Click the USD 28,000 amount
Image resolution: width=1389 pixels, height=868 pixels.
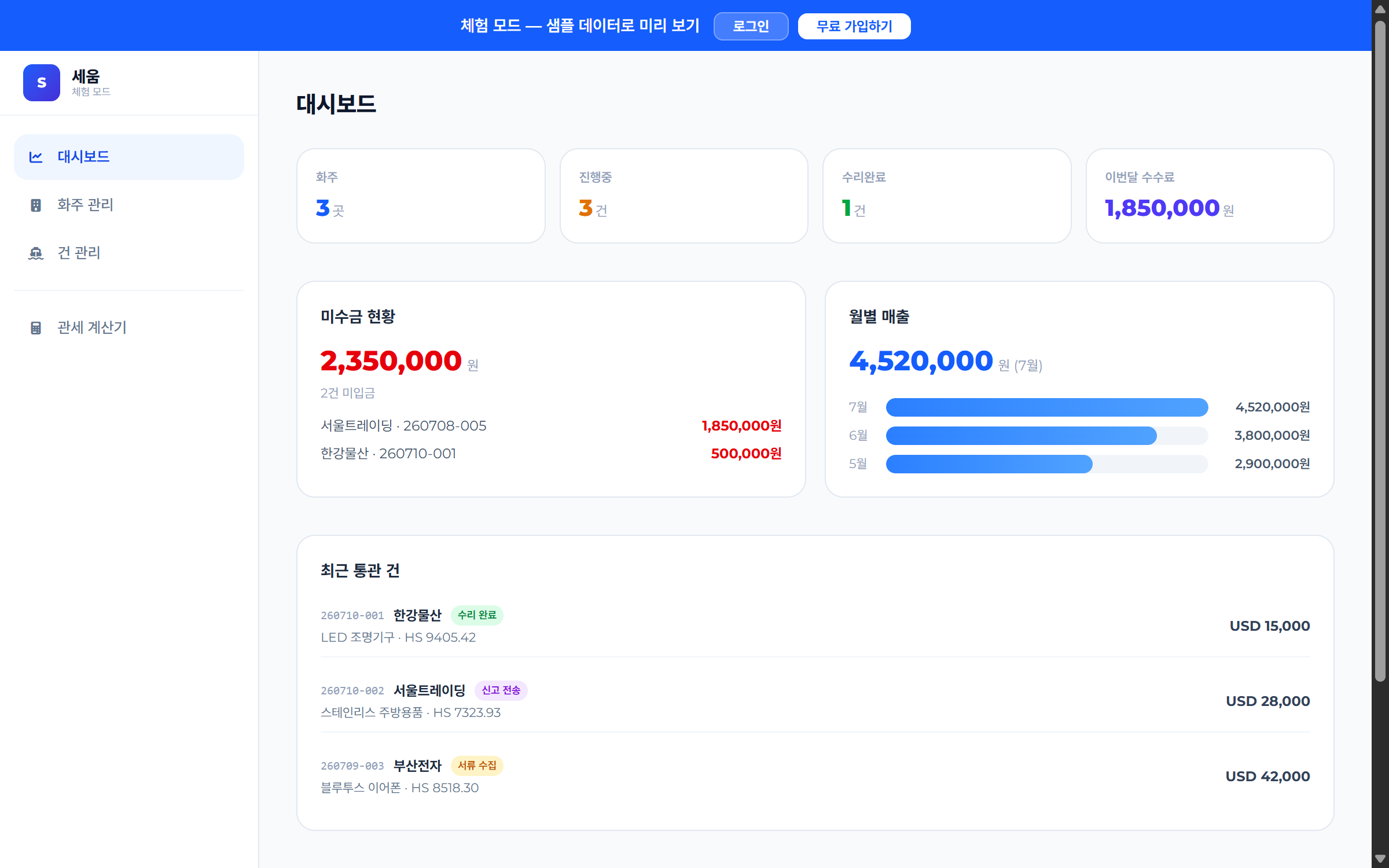[1268, 701]
